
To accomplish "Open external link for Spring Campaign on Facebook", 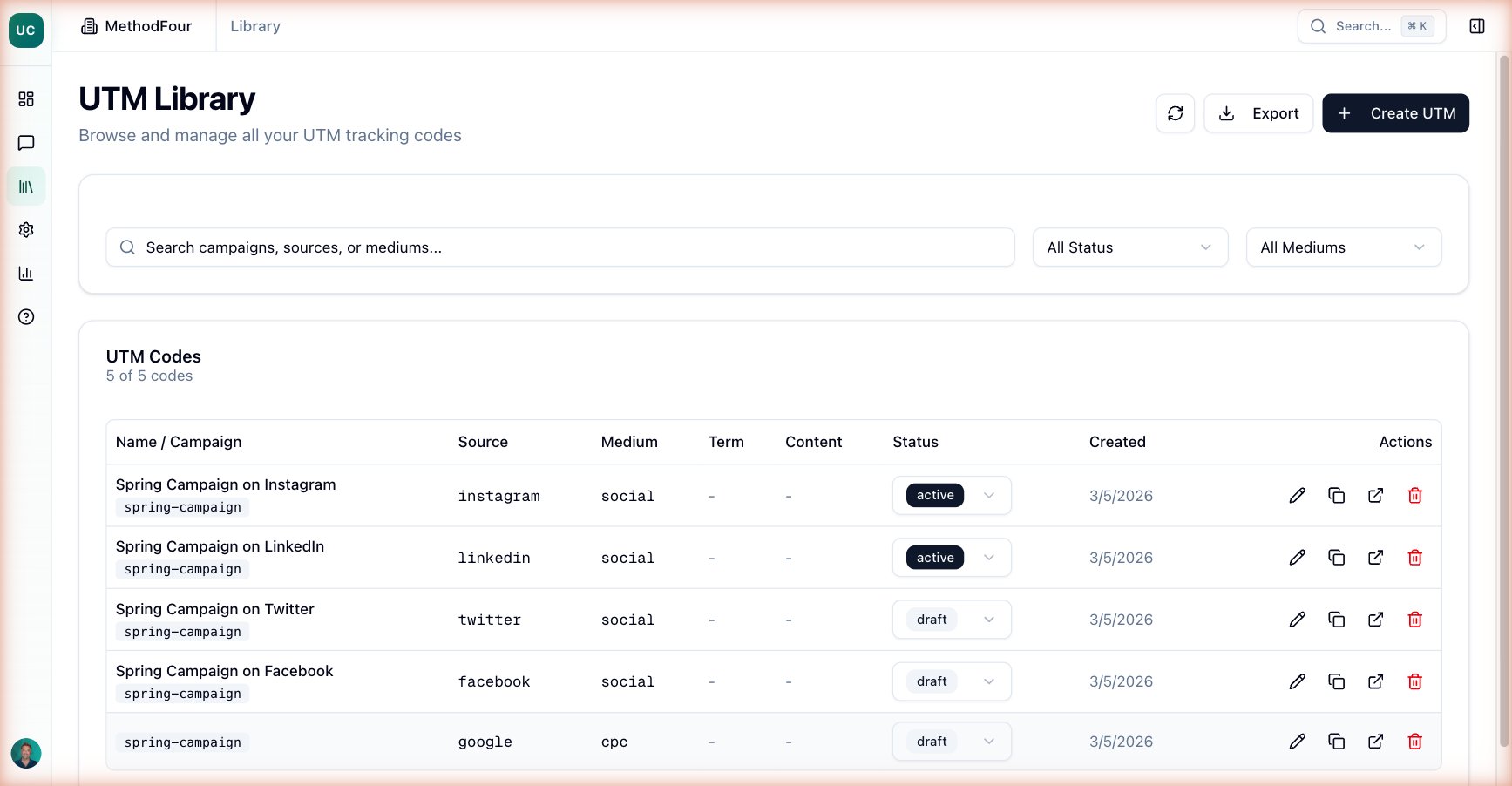I will [1376, 681].
